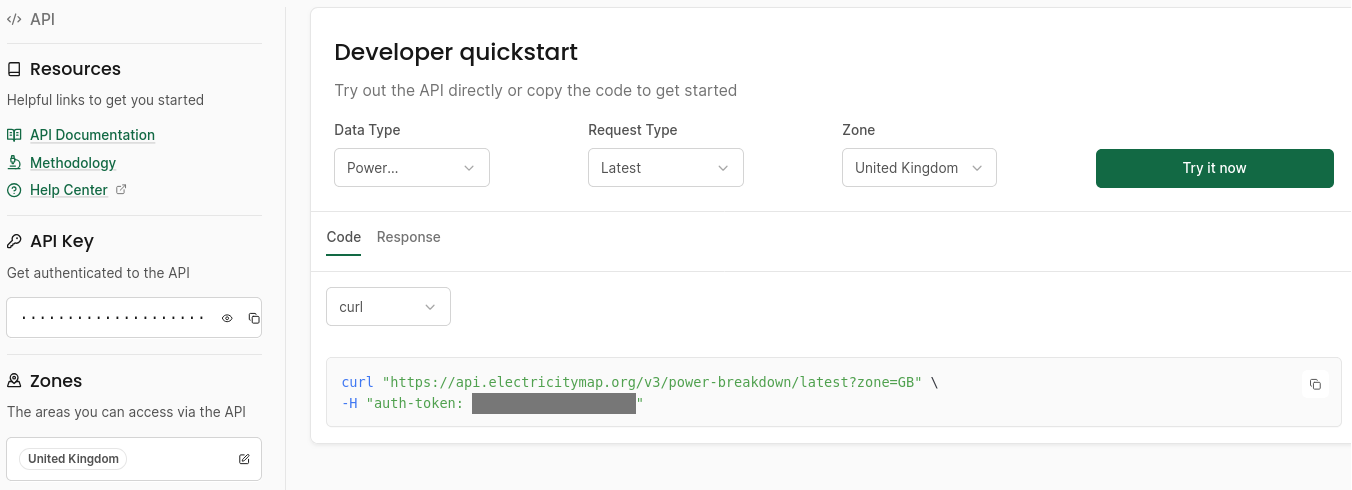Screen dimensions: 1352x490
Task: Click the Methodology microscope icon
Action: [14, 162]
